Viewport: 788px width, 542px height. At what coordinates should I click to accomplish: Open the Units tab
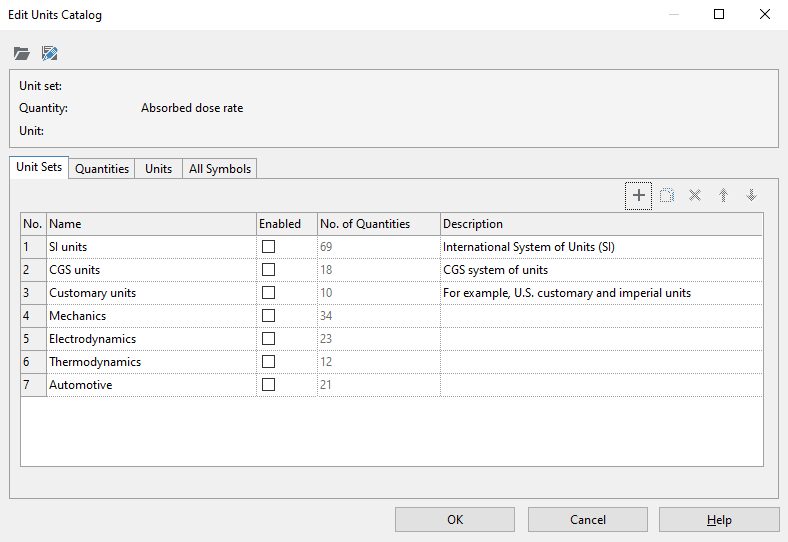(x=158, y=169)
